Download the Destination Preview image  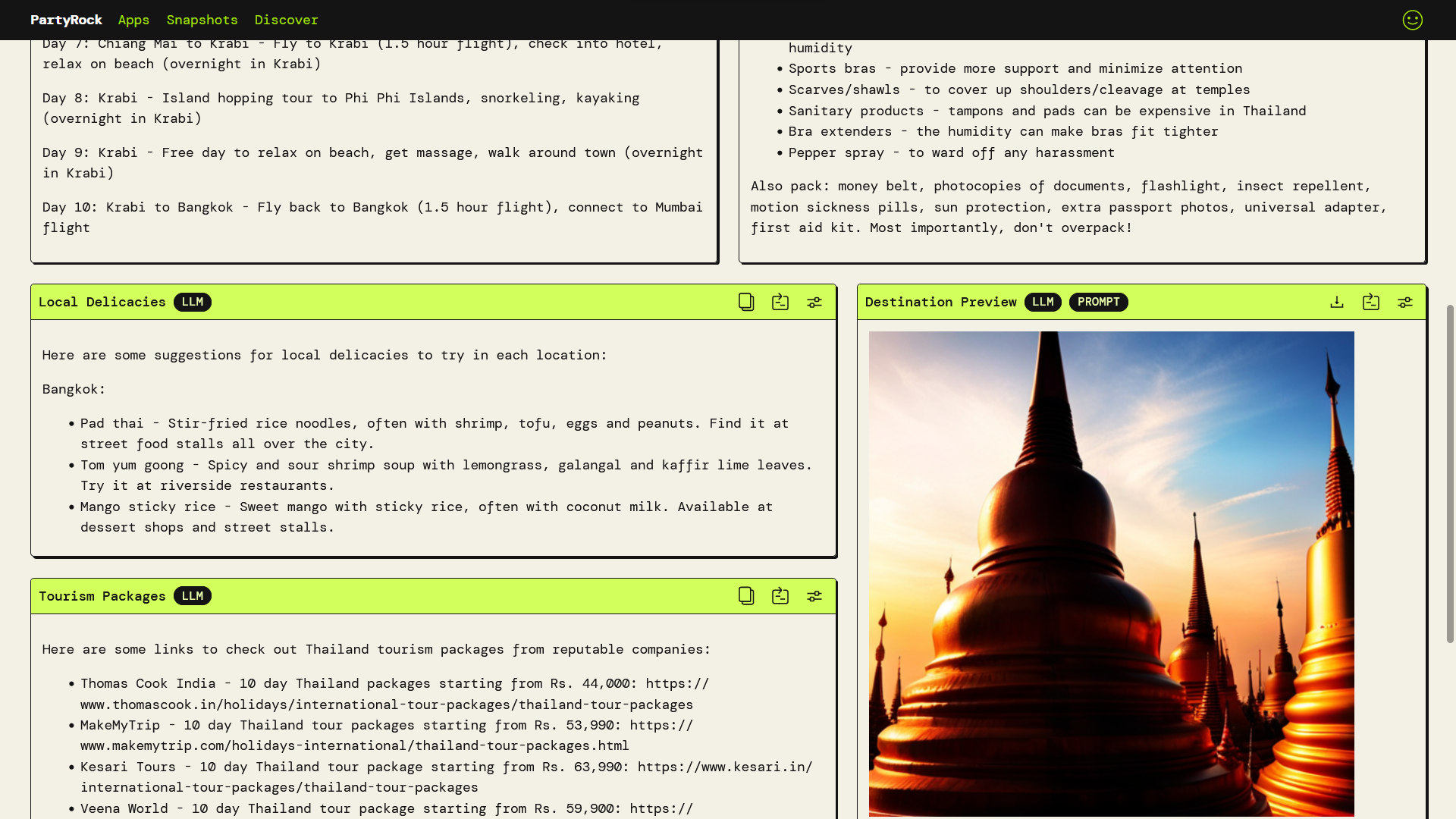click(x=1336, y=302)
